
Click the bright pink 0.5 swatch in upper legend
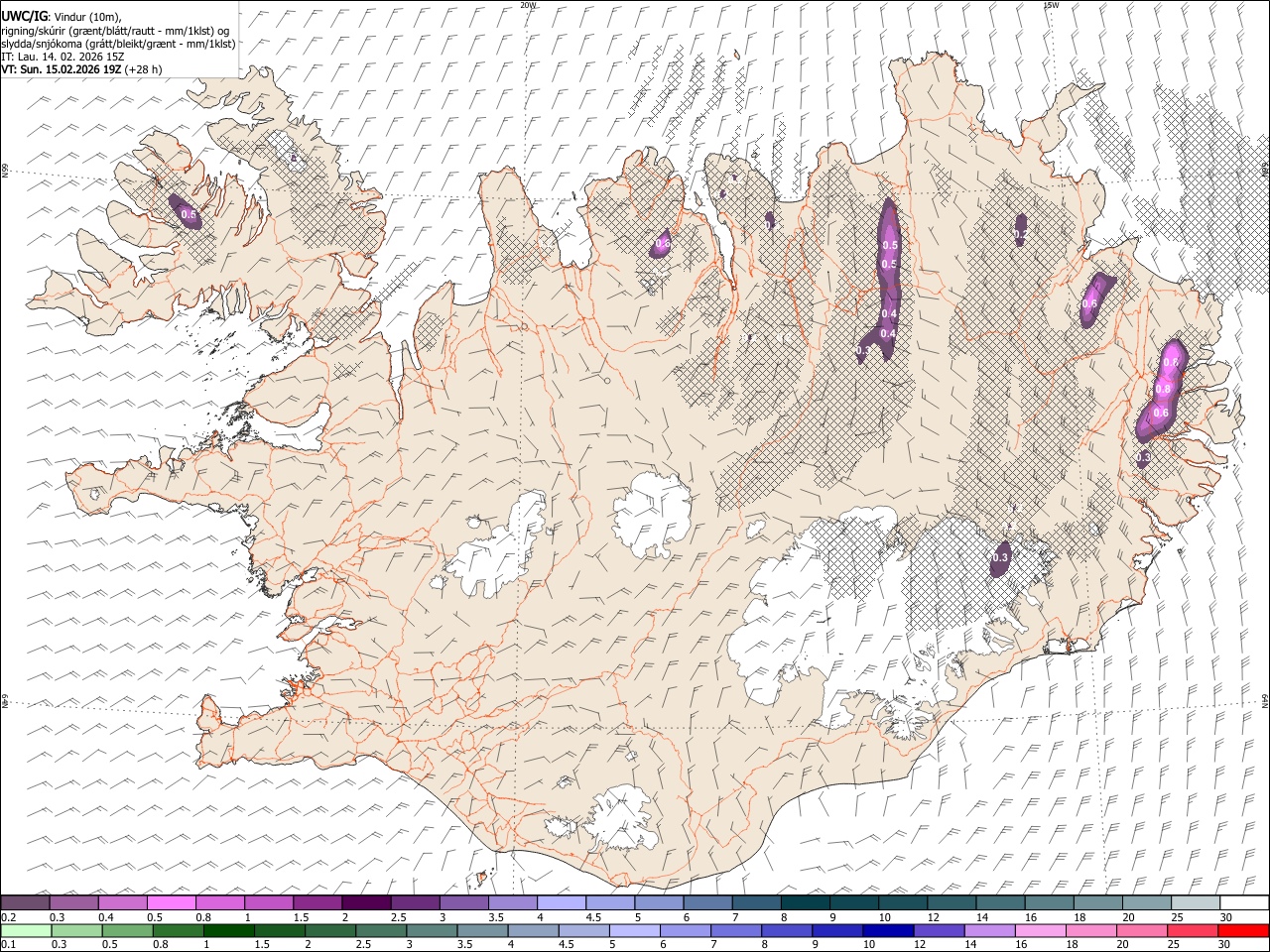pyautogui.click(x=172, y=902)
